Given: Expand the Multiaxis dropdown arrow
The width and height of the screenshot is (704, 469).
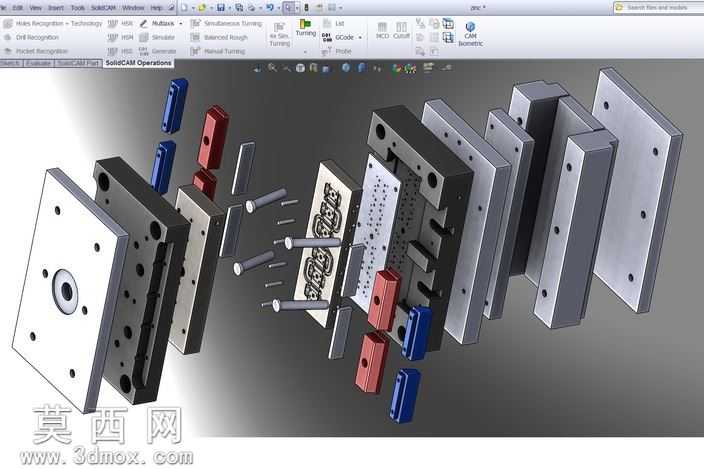Looking at the screenshot, I should 181,24.
